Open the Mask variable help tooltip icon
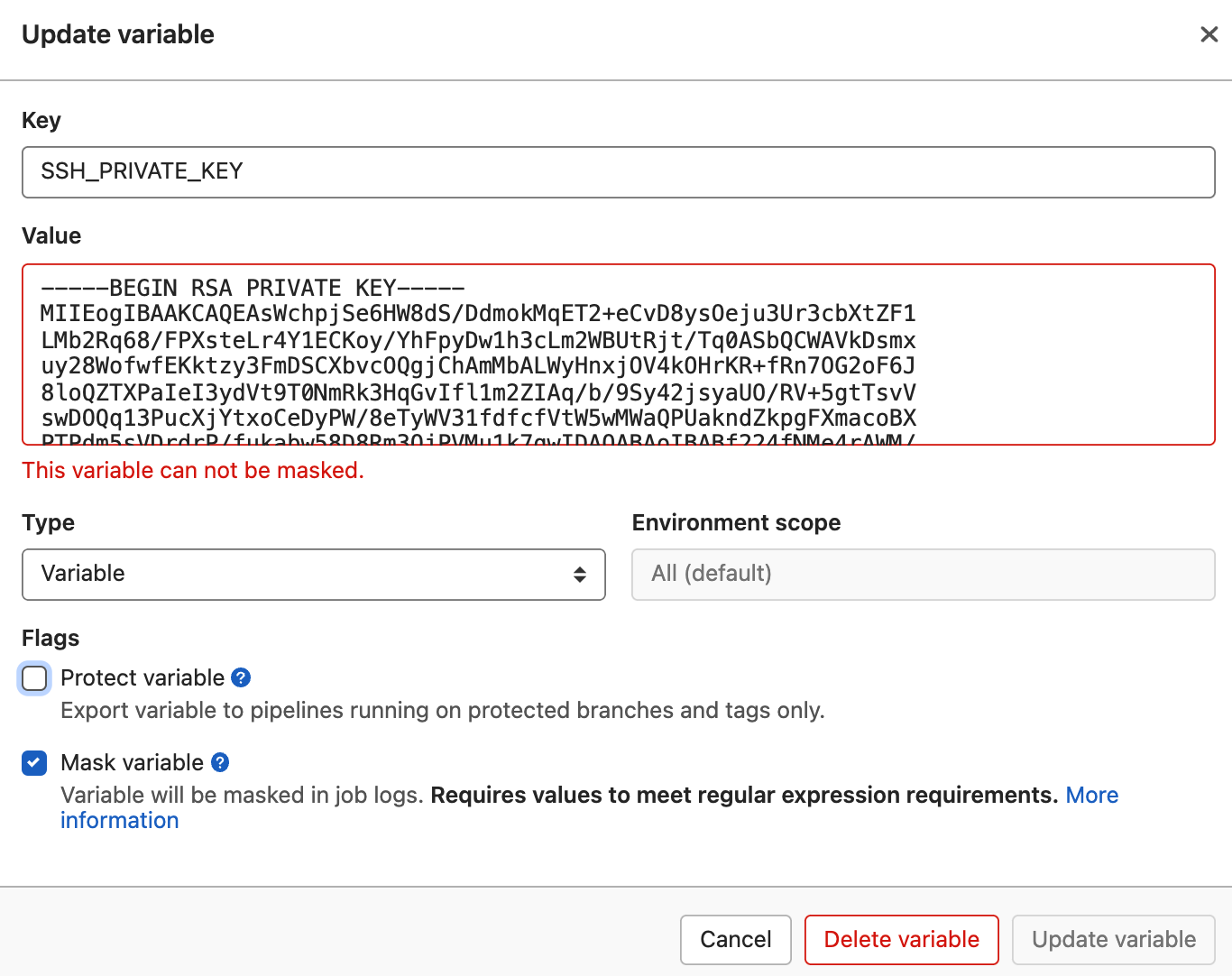Image resolution: width=1232 pixels, height=976 pixels. click(218, 762)
